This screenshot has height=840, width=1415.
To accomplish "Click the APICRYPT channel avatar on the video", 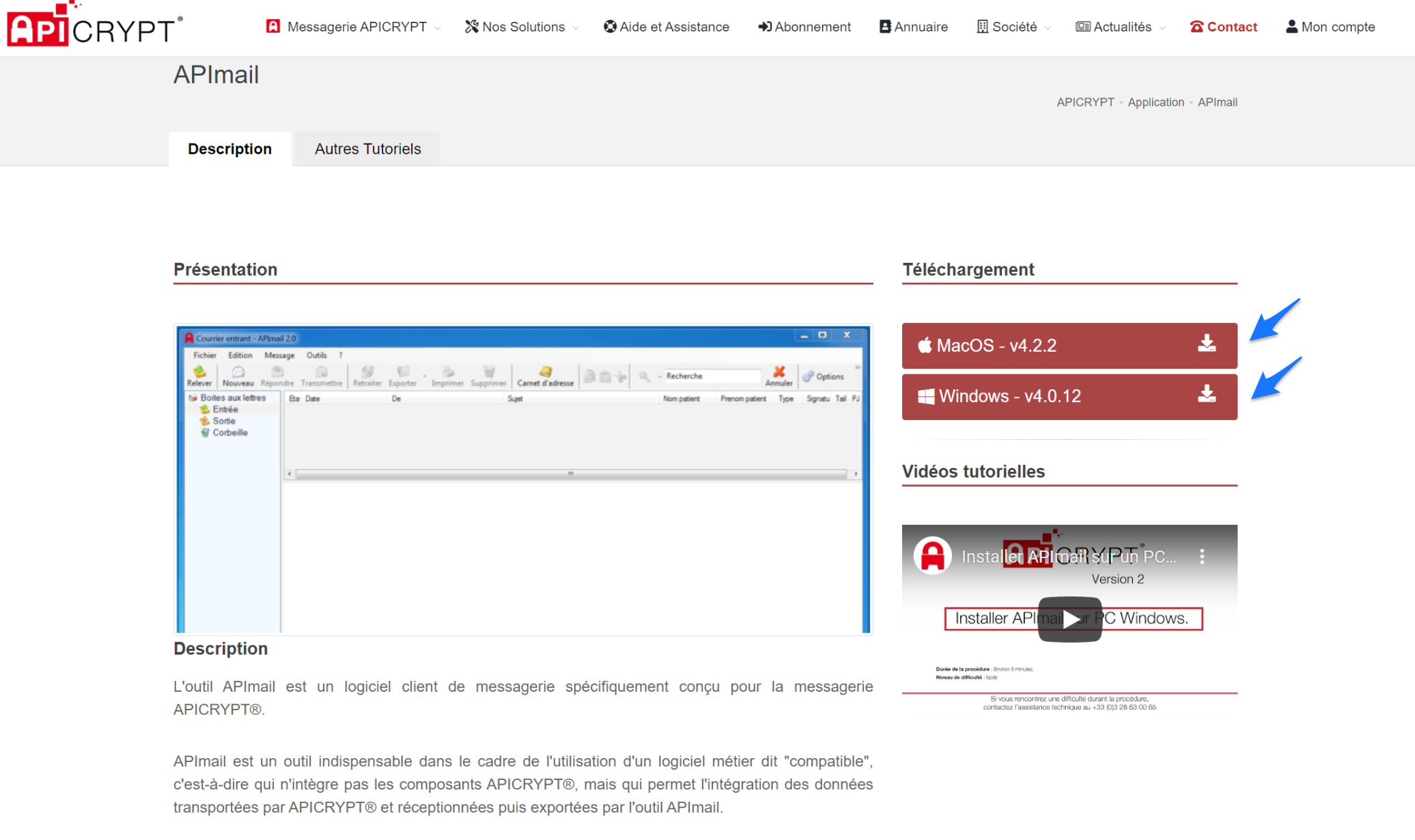I will [x=932, y=556].
